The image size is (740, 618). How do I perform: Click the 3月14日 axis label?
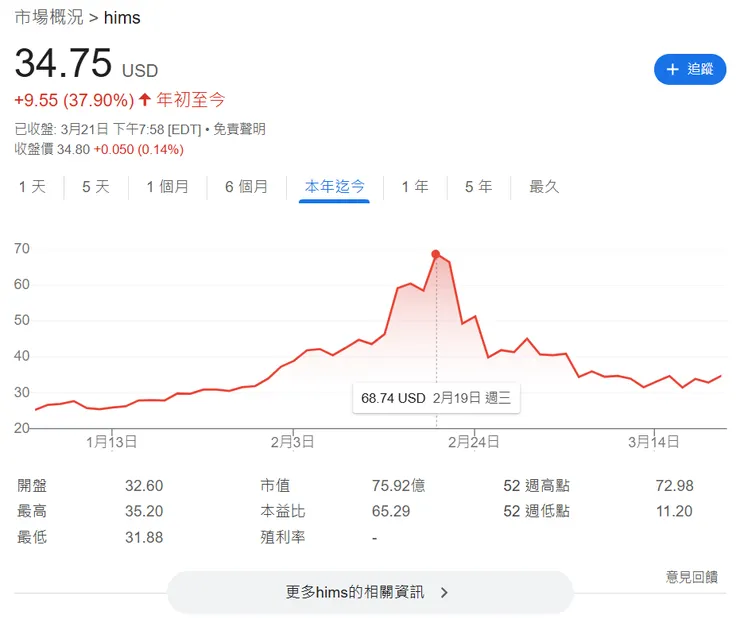pyautogui.click(x=654, y=442)
